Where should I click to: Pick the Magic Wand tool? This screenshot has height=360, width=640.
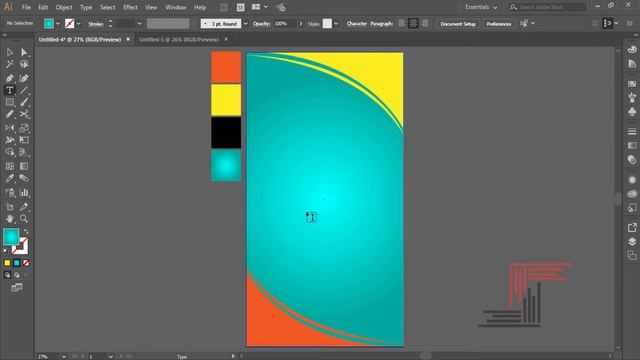[x=9, y=64]
